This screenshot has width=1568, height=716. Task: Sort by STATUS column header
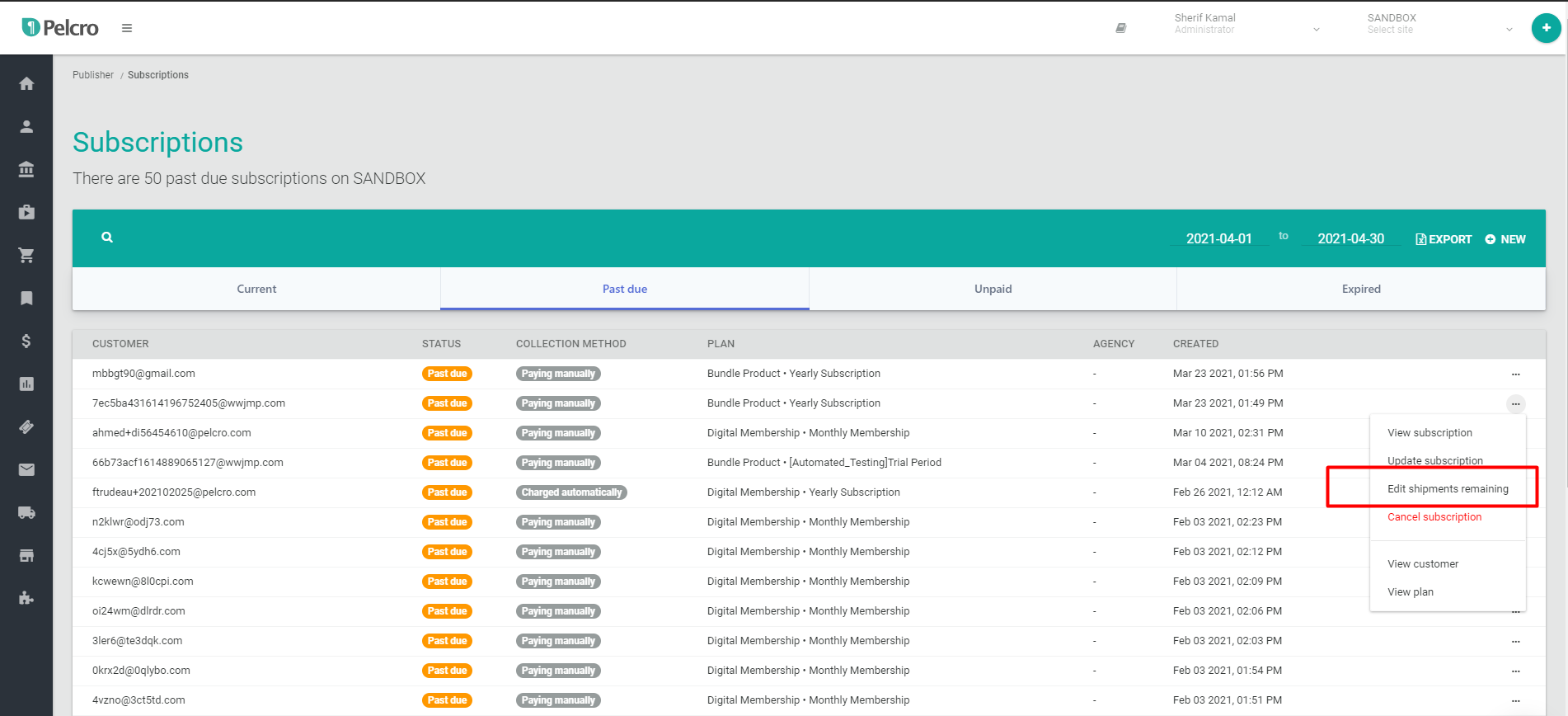click(441, 344)
